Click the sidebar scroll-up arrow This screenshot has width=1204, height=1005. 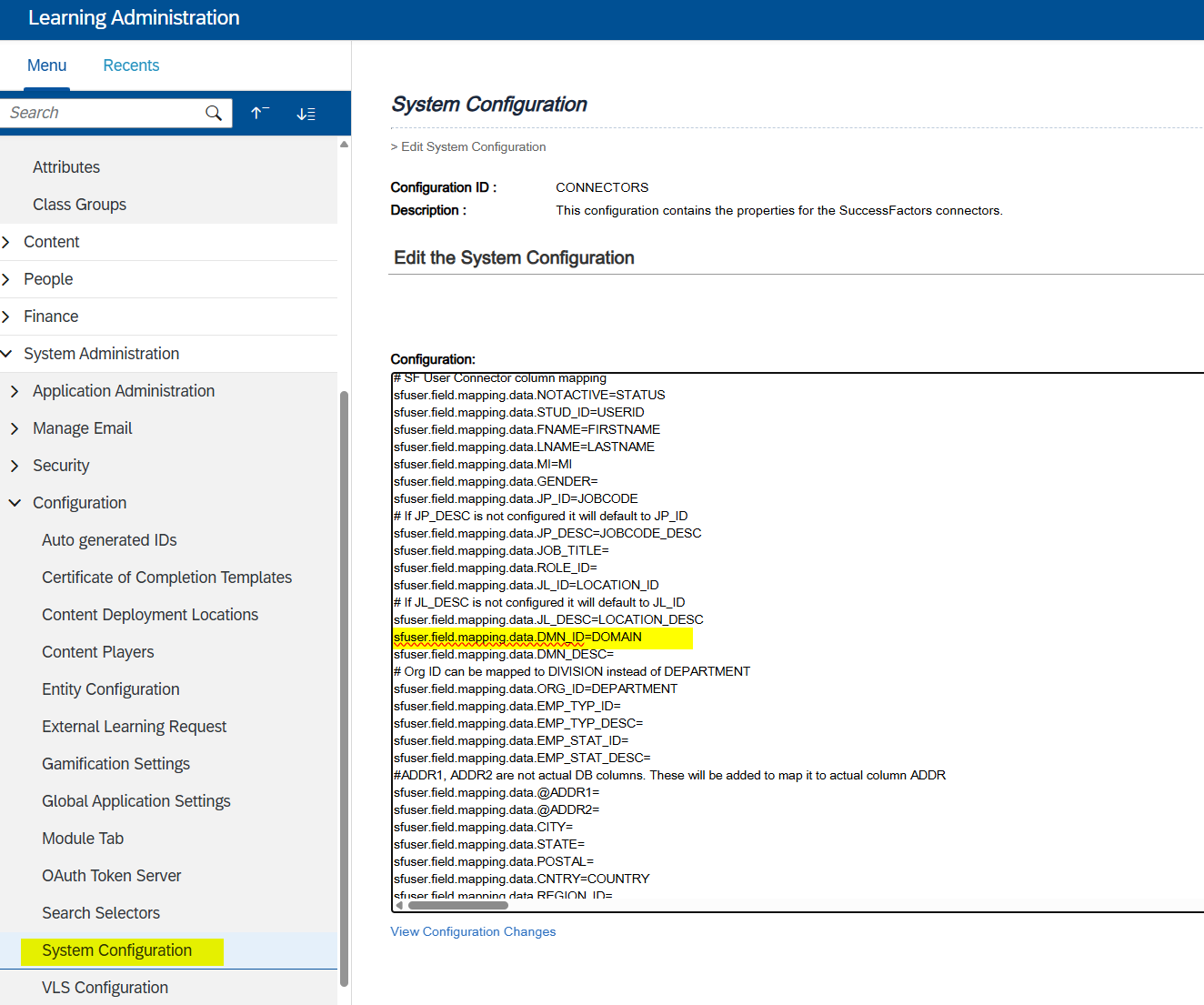point(344,144)
